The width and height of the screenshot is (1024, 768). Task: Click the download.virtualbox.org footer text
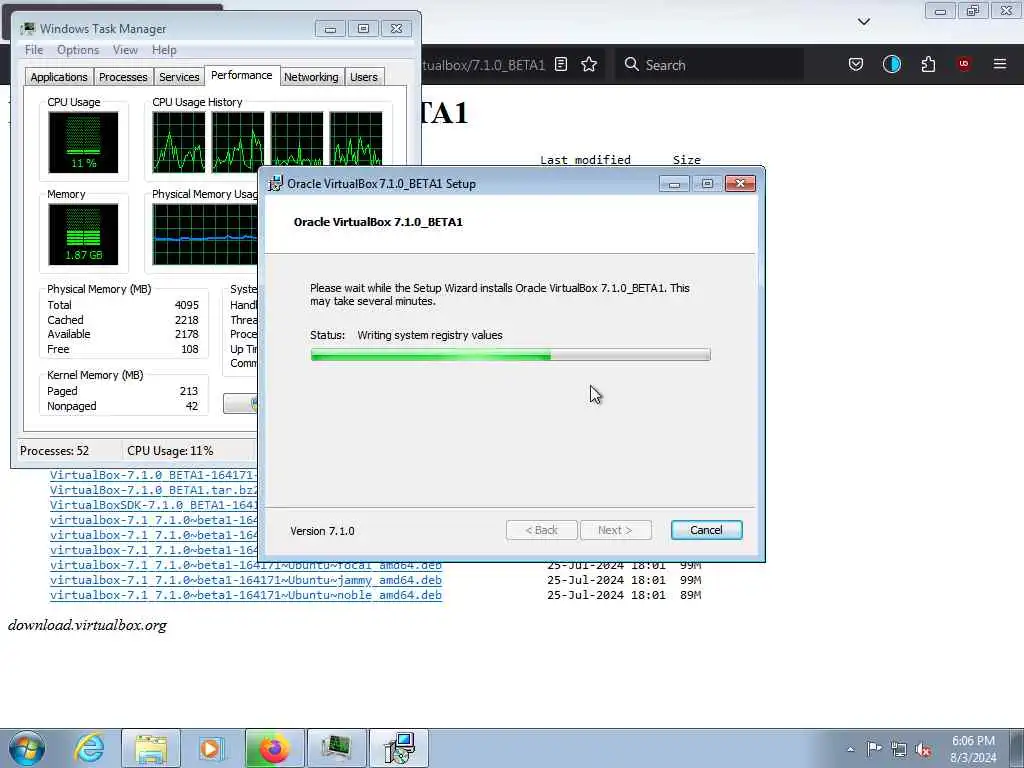click(88, 625)
